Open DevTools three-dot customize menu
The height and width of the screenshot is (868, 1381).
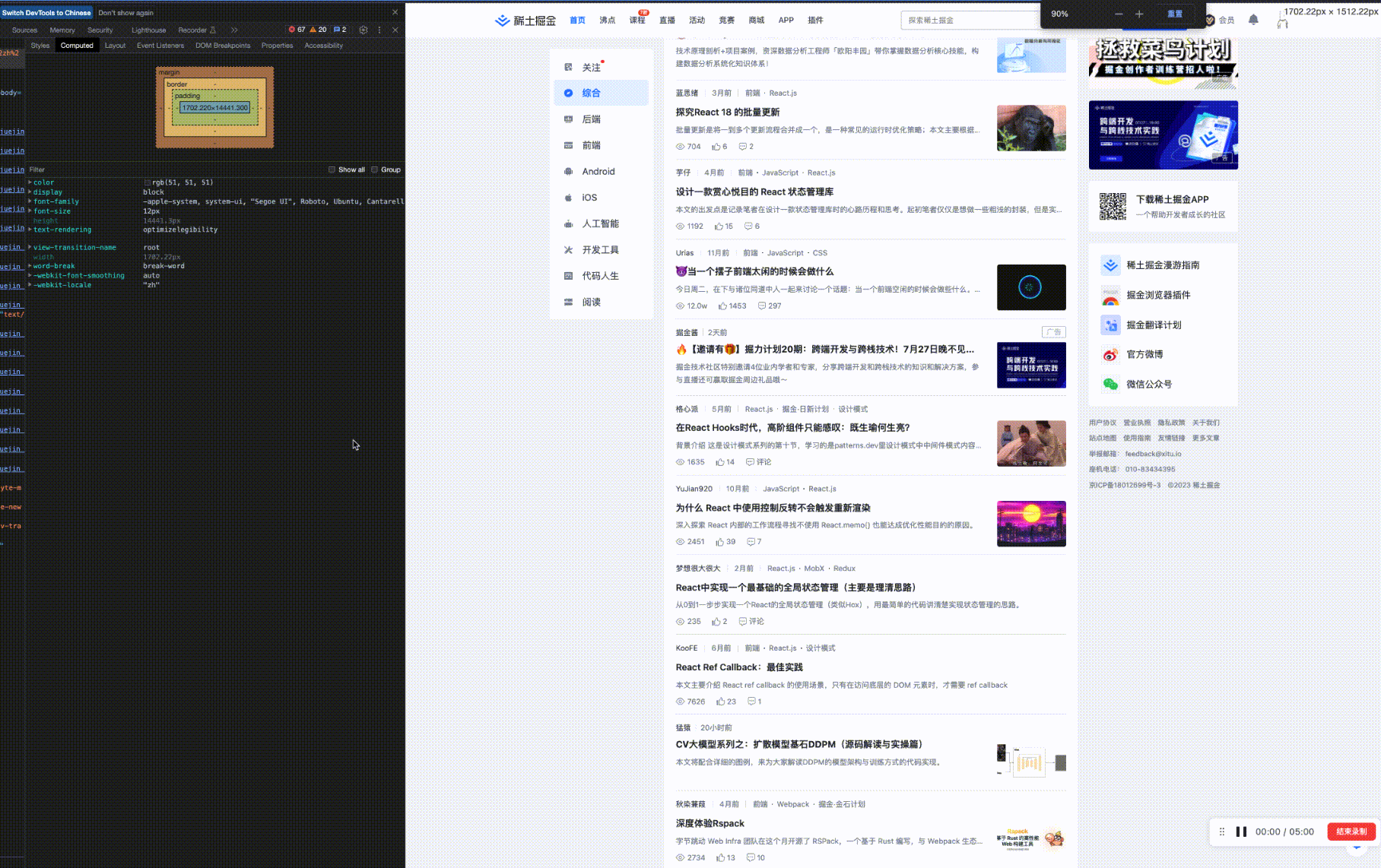pyautogui.click(x=379, y=30)
